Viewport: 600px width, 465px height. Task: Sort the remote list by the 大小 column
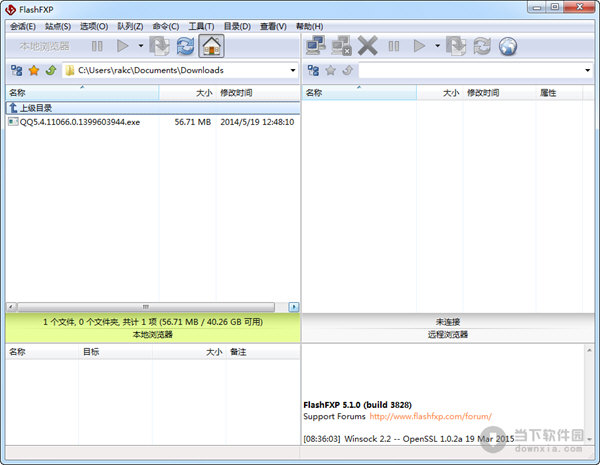click(440, 93)
